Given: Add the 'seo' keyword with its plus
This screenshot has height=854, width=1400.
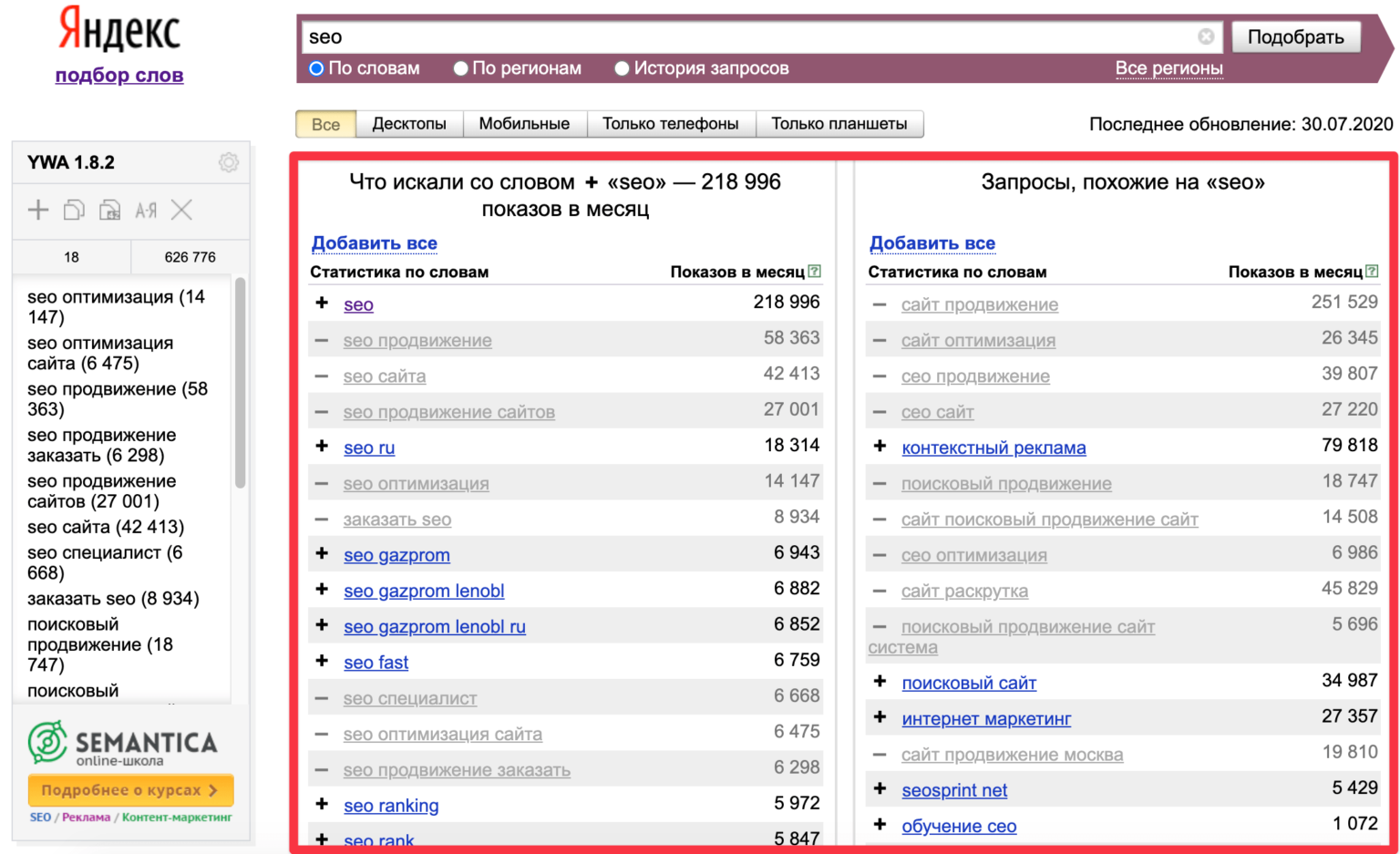Looking at the screenshot, I should (x=322, y=303).
